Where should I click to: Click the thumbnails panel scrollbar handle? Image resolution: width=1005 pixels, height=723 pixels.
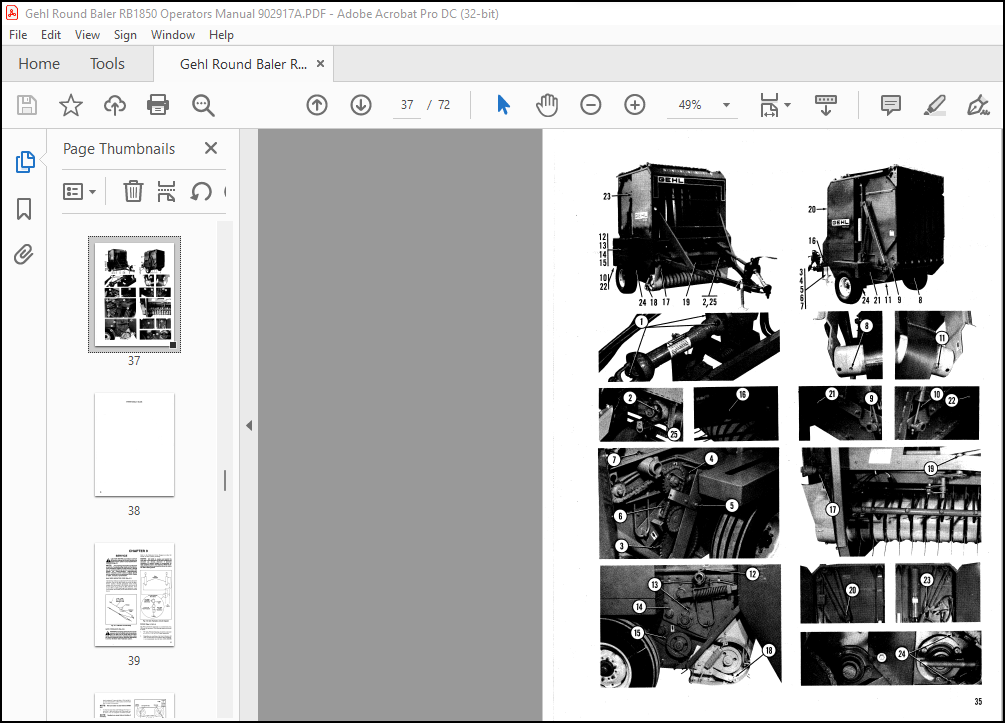click(x=224, y=480)
